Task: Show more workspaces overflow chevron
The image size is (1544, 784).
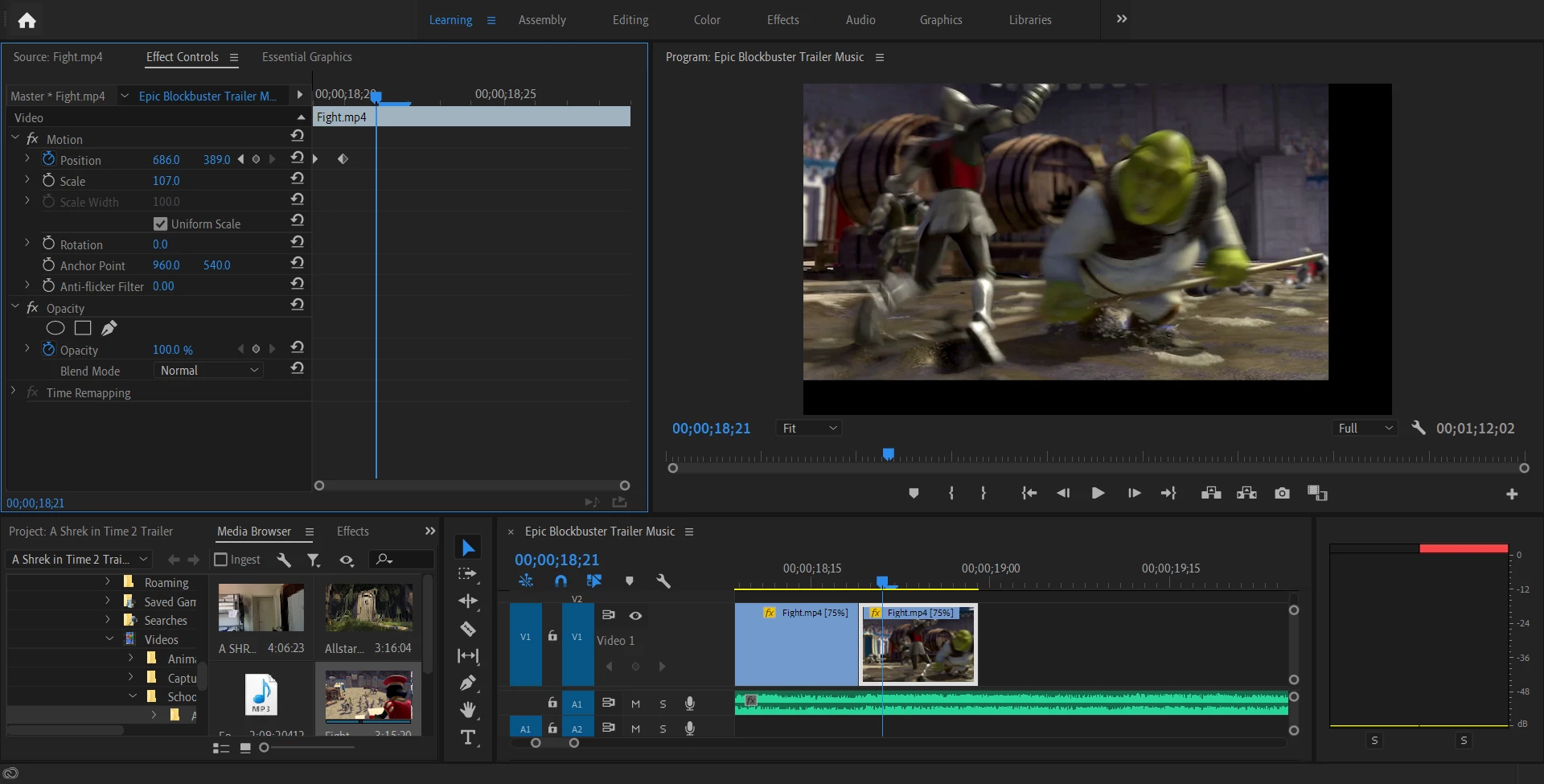Action: coord(1122,19)
